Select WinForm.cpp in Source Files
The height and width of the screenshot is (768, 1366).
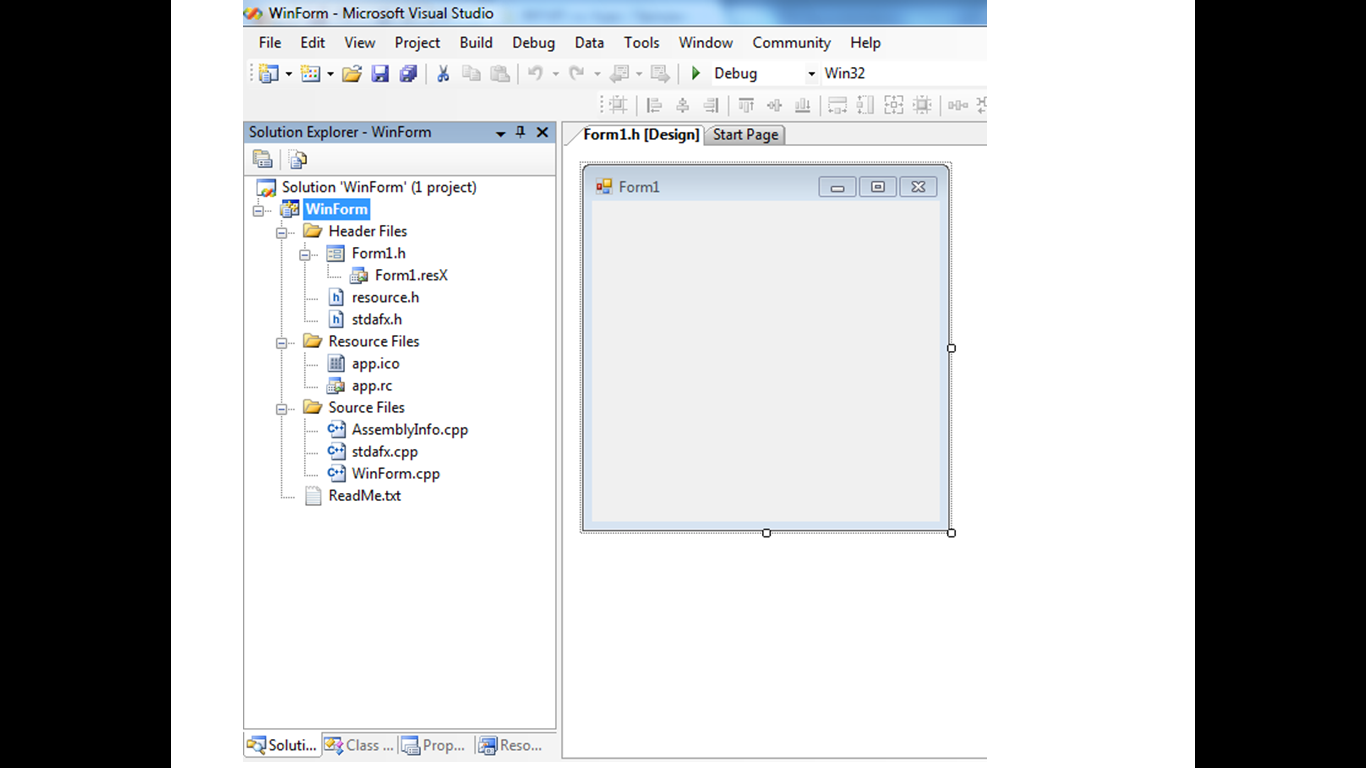click(396, 474)
